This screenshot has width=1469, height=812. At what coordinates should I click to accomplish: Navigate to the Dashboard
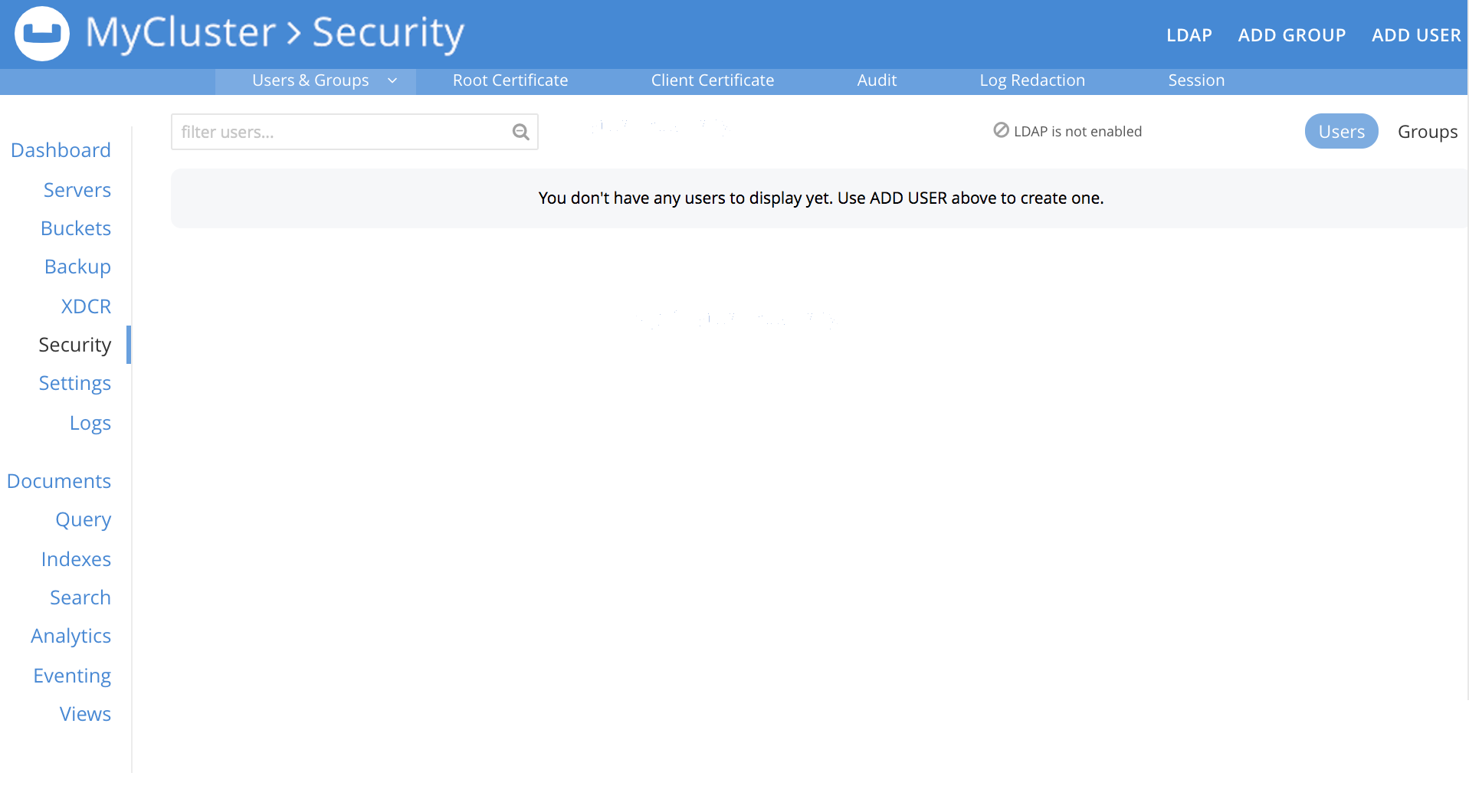(x=61, y=150)
